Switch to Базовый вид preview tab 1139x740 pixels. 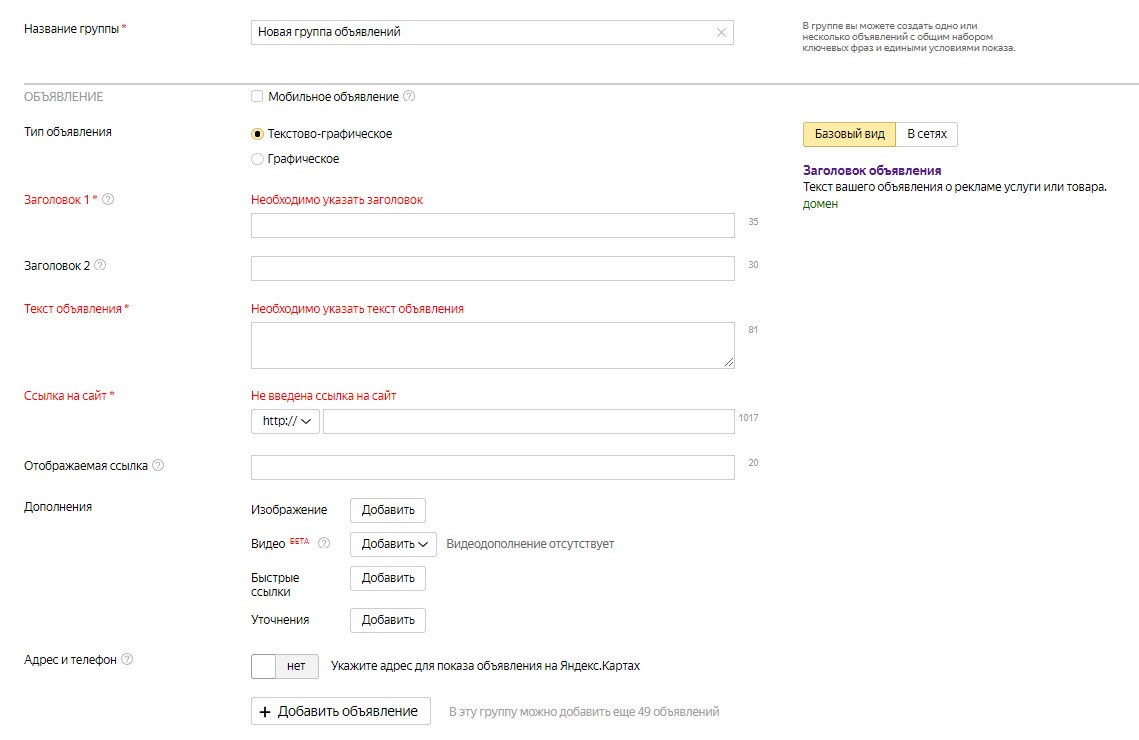coord(849,134)
